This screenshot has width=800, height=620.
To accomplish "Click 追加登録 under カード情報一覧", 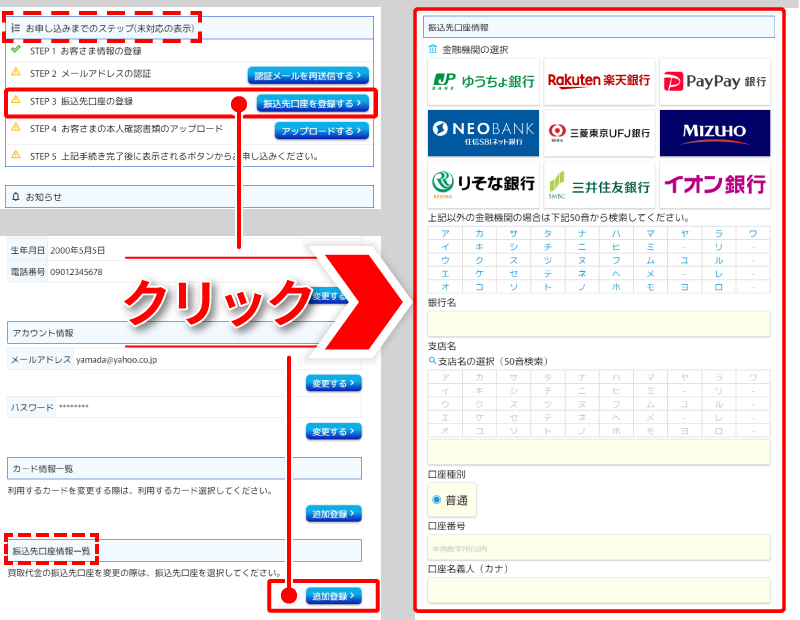I will click(333, 514).
